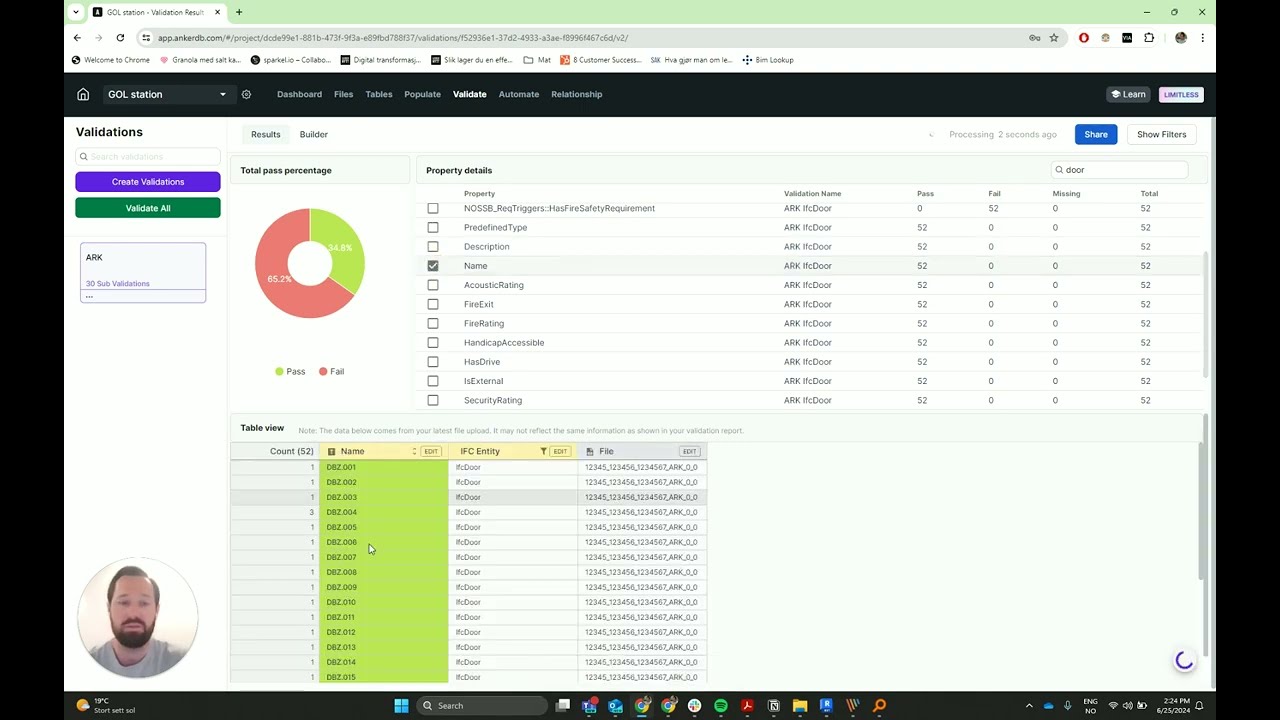Show hidden system tray icons
1280x720 pixels.
[1028, 705]
